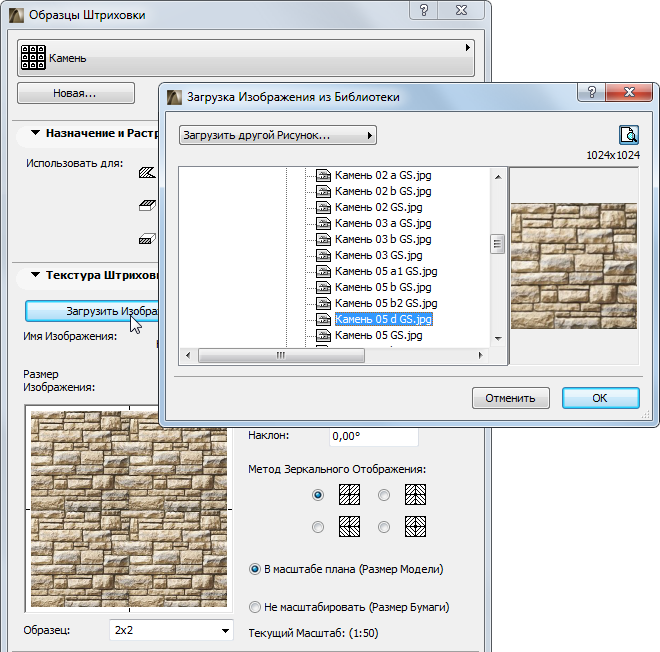Image resolution: width=660 pixels, height=652 pixels.
Task: Click file list scroll down arrow
Action: [x=498, y=338]
